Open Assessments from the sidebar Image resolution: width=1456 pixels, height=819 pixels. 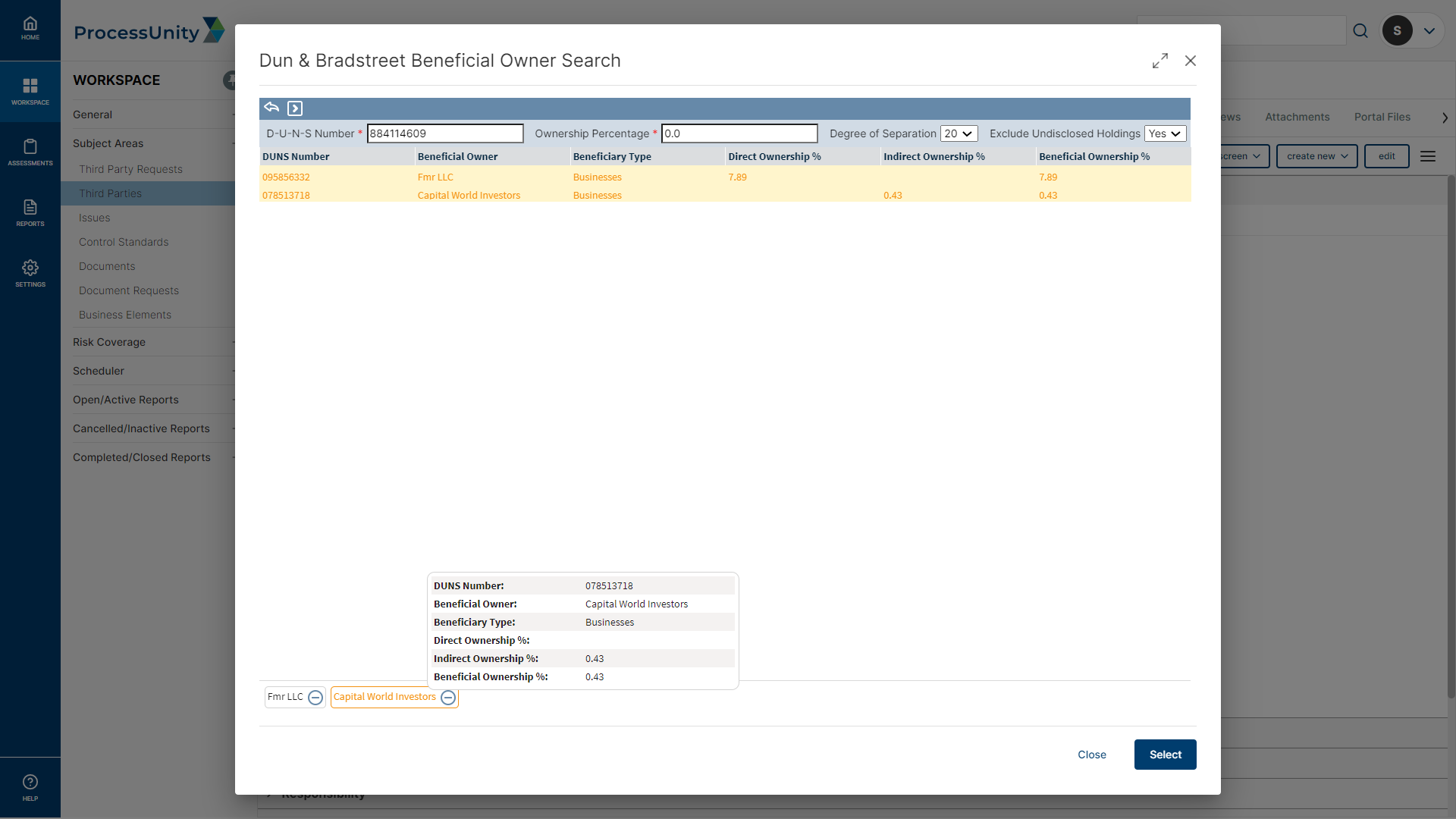pos(30,152)
